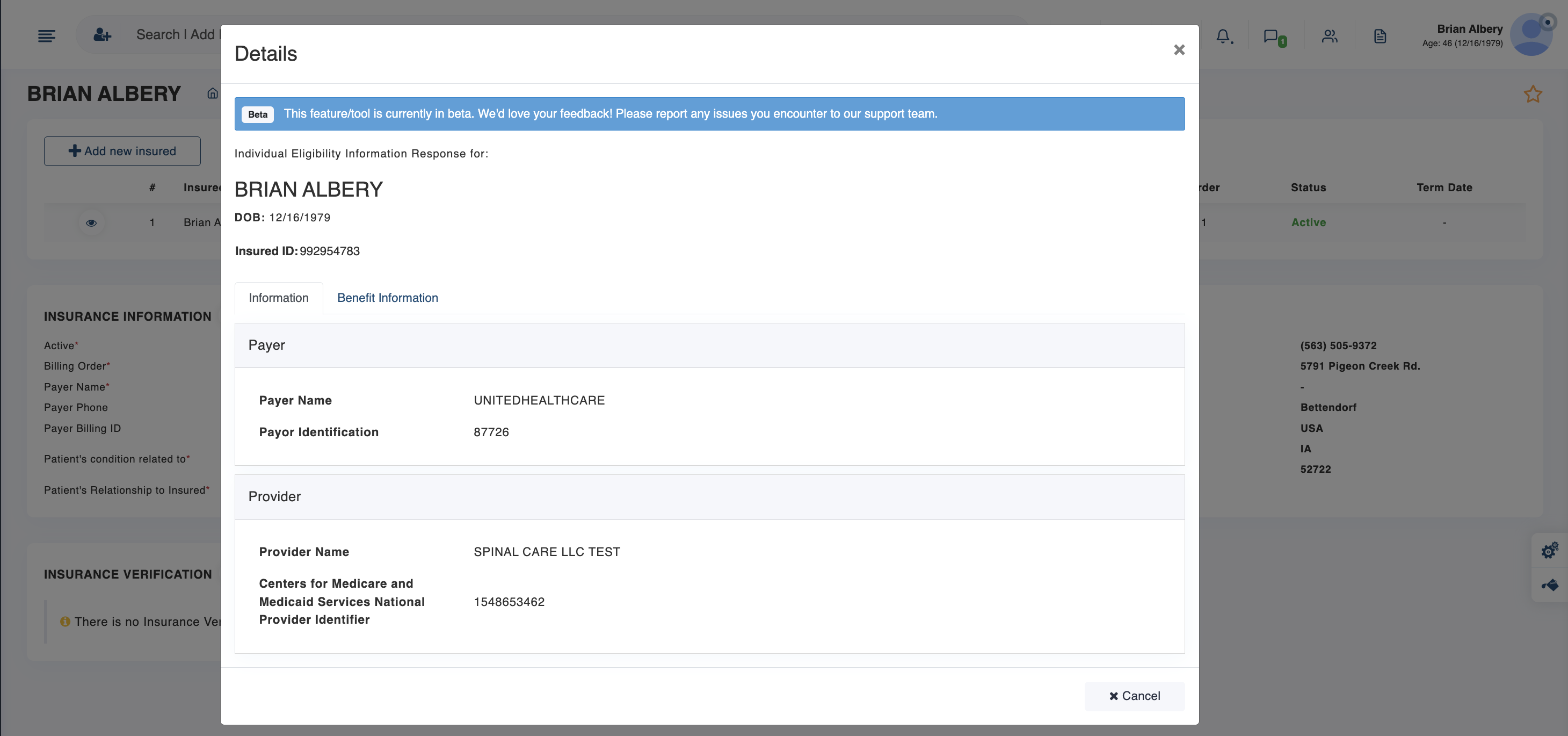Screen dimensions: 1568x736
Task: Open the hamburger menu icon
Action: click(x=46, y=35)
